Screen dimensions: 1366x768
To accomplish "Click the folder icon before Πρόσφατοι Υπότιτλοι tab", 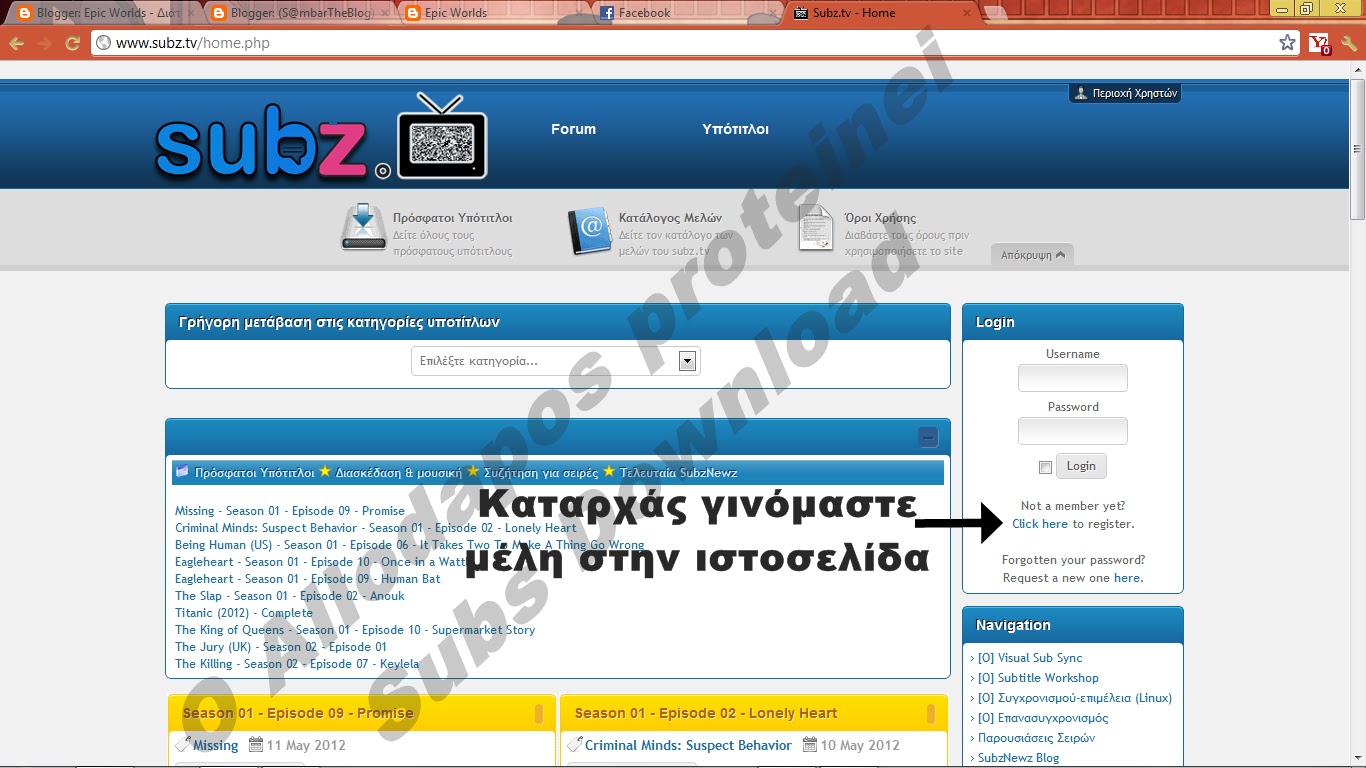I will (182, 471).
